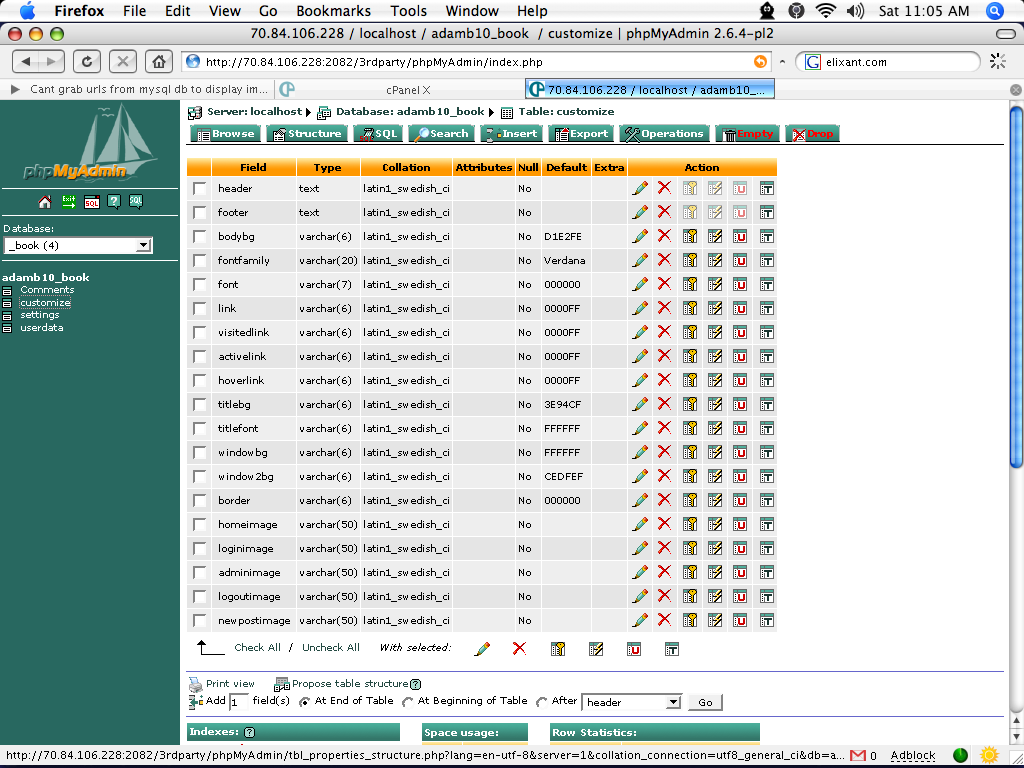
Task: Click the log out exit icon in sidebar
Action: point(69,202)
